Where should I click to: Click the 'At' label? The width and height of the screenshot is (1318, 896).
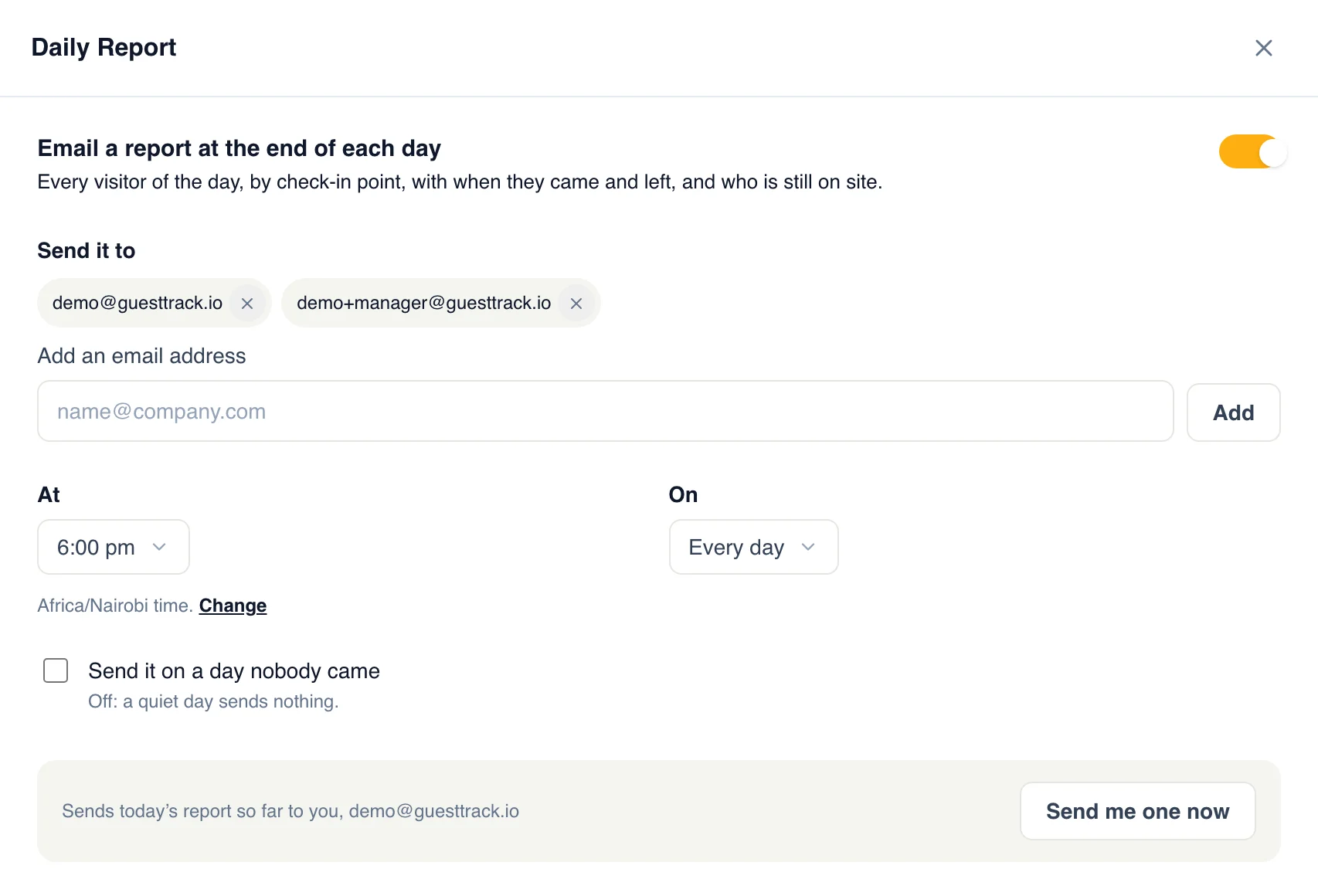click(49, 495)
